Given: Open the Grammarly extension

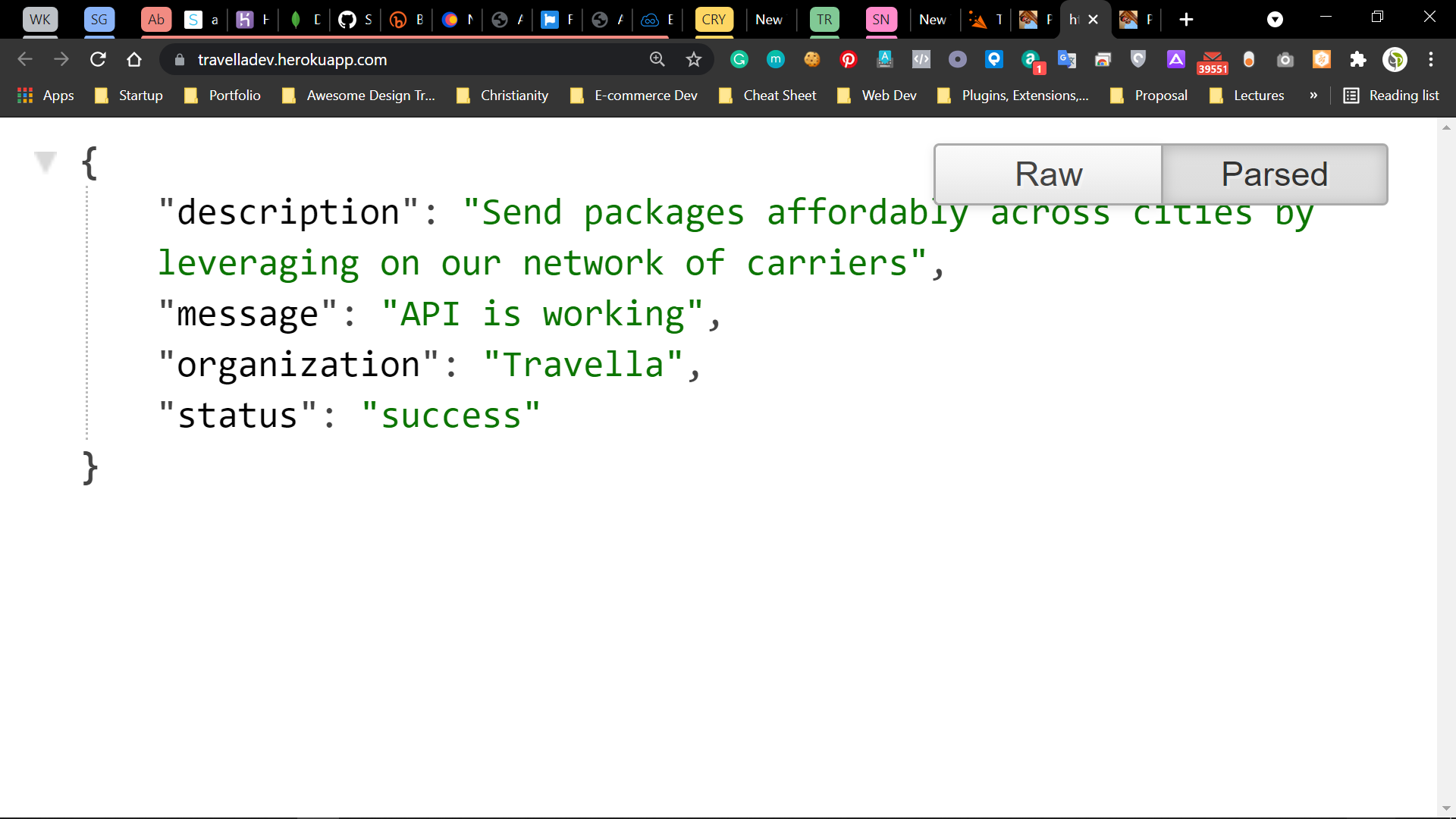Looking at the screenshot, I should [739, 59].
